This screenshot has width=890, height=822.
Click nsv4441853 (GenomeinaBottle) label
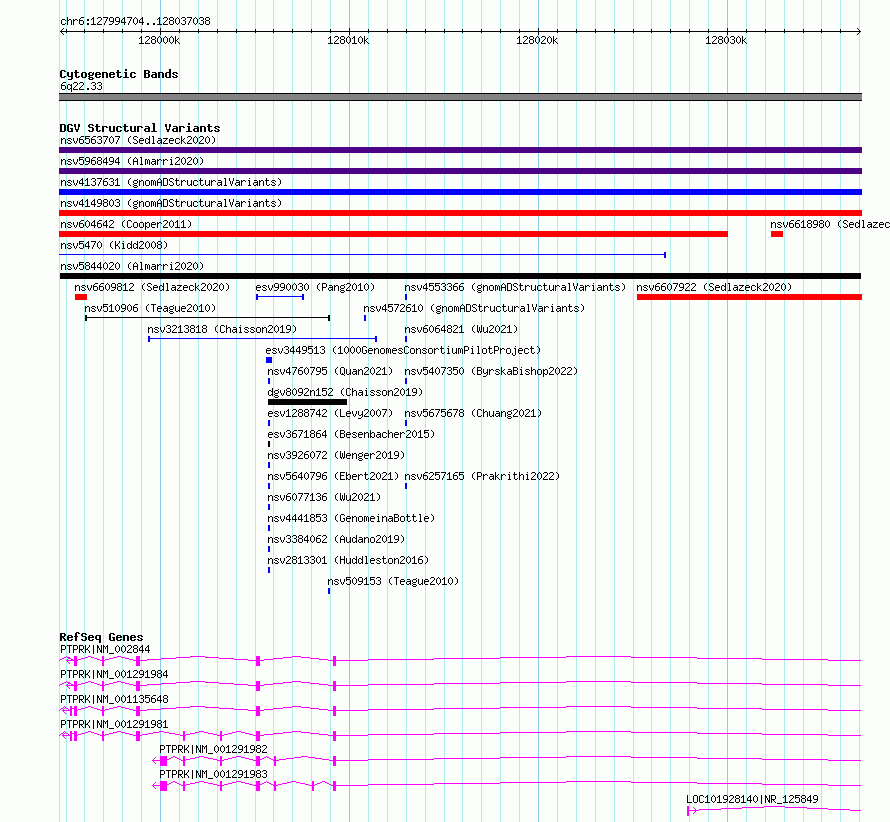[351, 518]
